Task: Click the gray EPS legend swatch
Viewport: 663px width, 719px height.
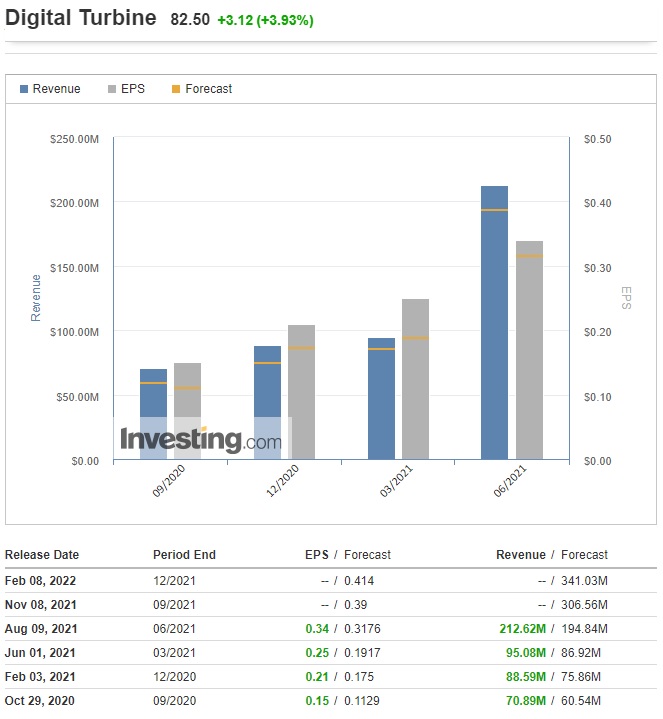Action: [112, 89]
